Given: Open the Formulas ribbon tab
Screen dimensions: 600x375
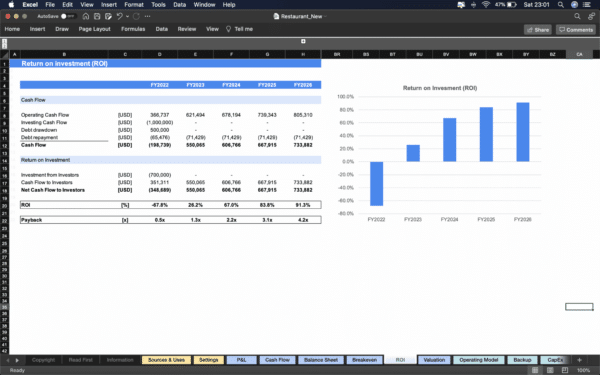Looking at the screenshot, I should pyautogui.click(x=133, y=29).
